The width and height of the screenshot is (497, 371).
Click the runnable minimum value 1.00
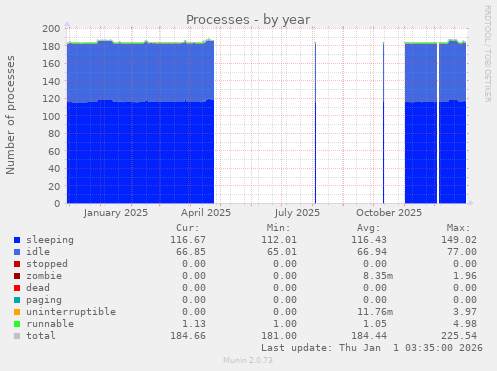[x=285, y=324]
